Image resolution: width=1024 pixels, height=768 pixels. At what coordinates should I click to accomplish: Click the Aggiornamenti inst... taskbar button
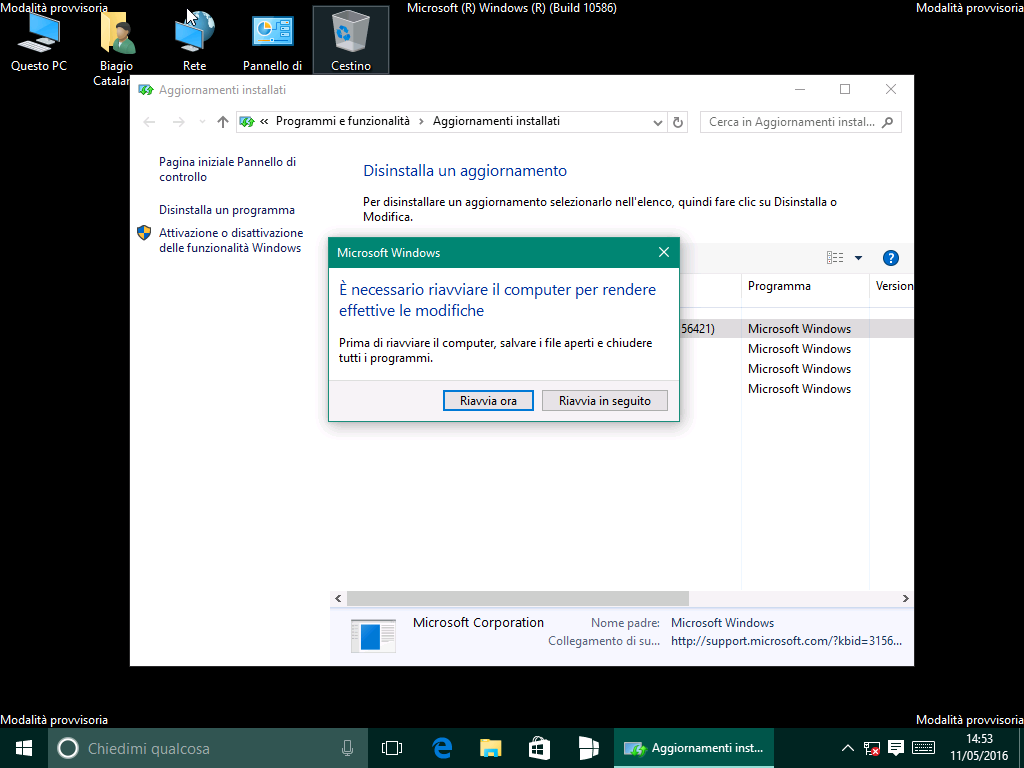tap(694, 748)
